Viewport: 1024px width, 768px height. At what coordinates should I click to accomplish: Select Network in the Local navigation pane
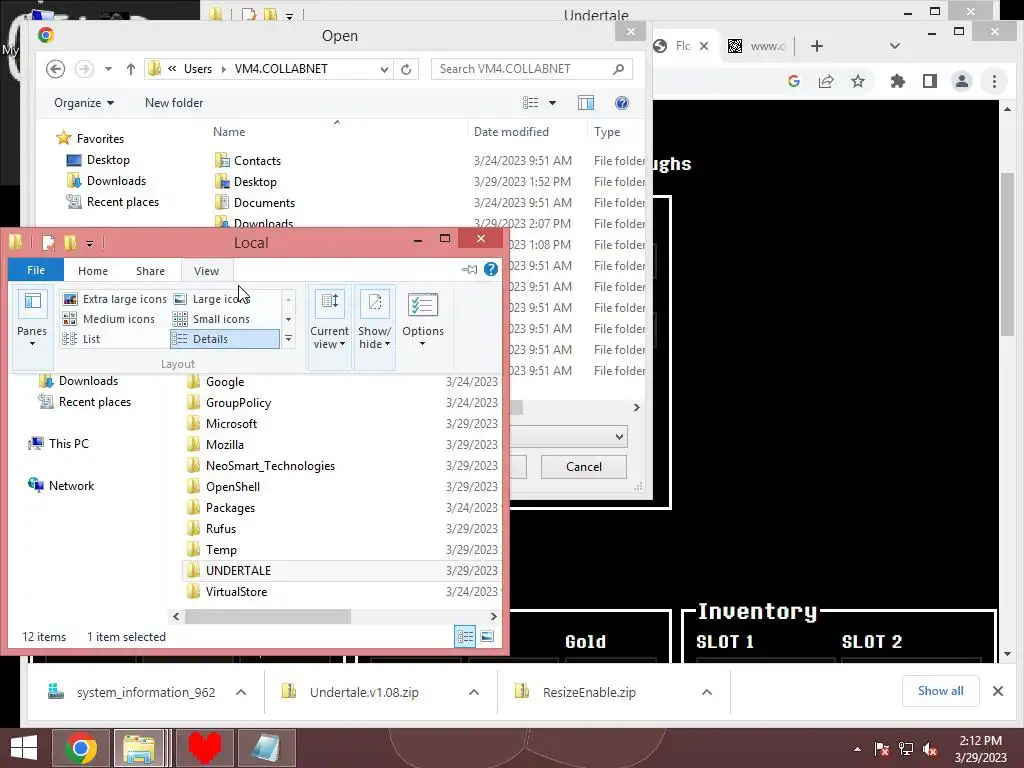61,485
